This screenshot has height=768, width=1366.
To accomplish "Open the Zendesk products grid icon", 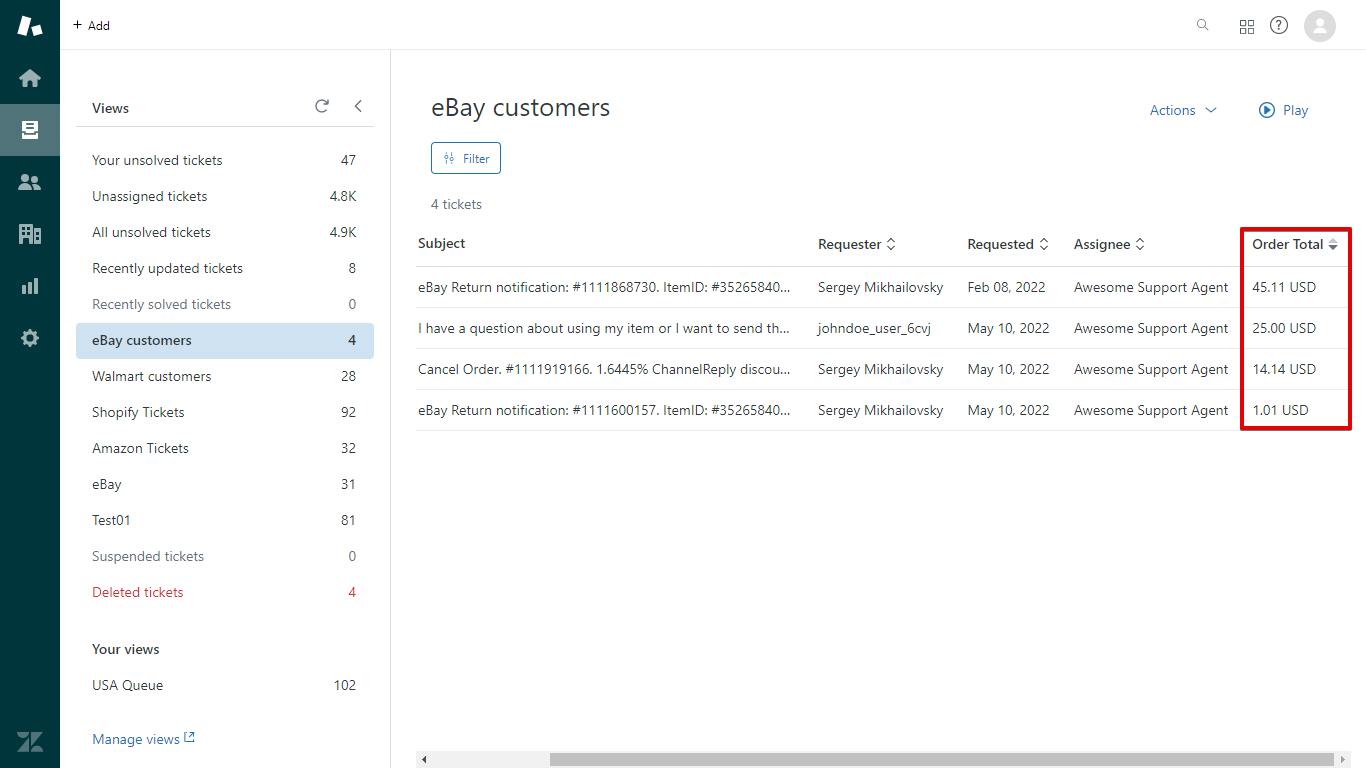I will (1247, 27).
